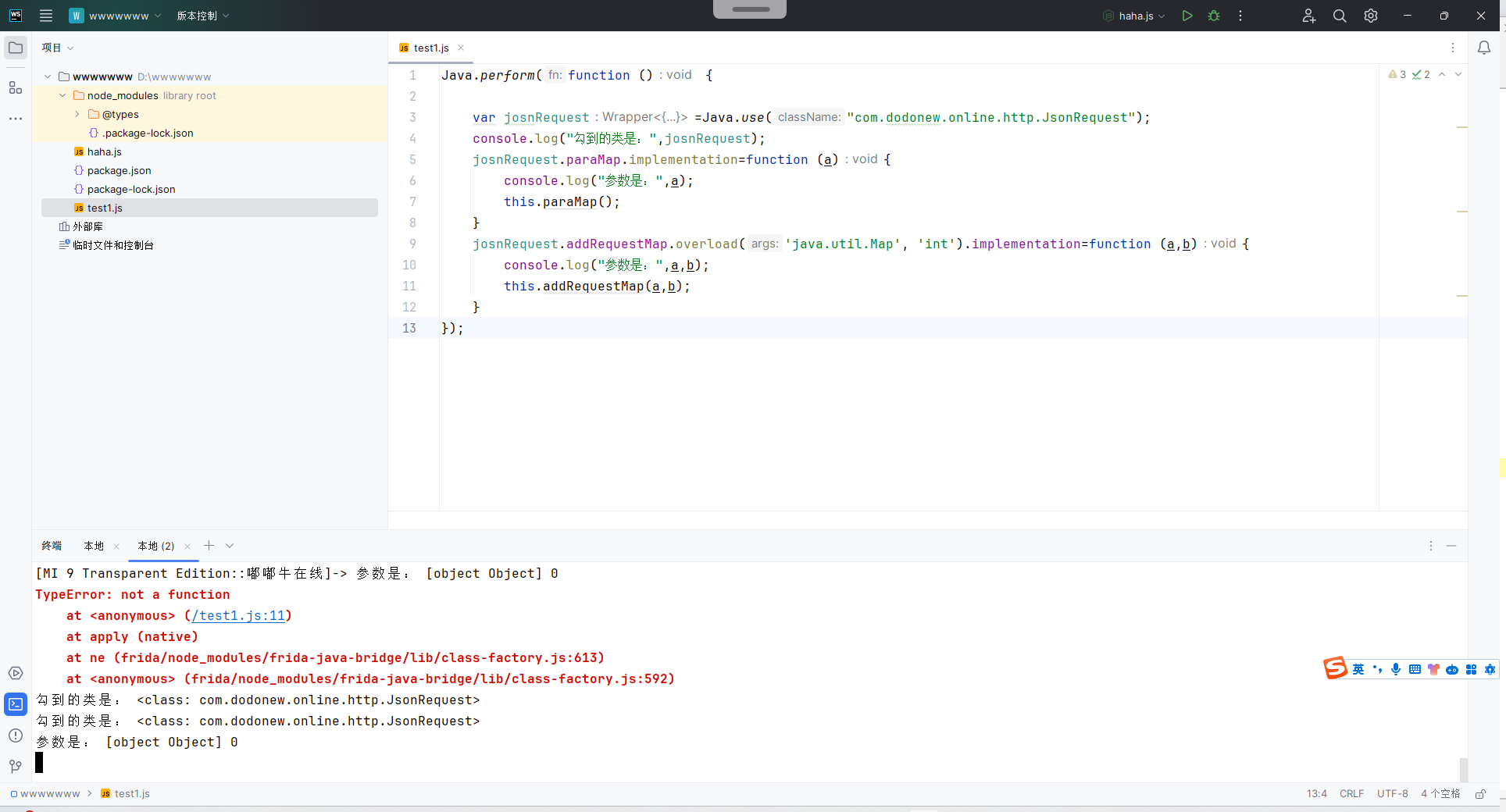1506x812 pixels.
Task: Open Code With Me user icon
Action: click(1309, 16)
